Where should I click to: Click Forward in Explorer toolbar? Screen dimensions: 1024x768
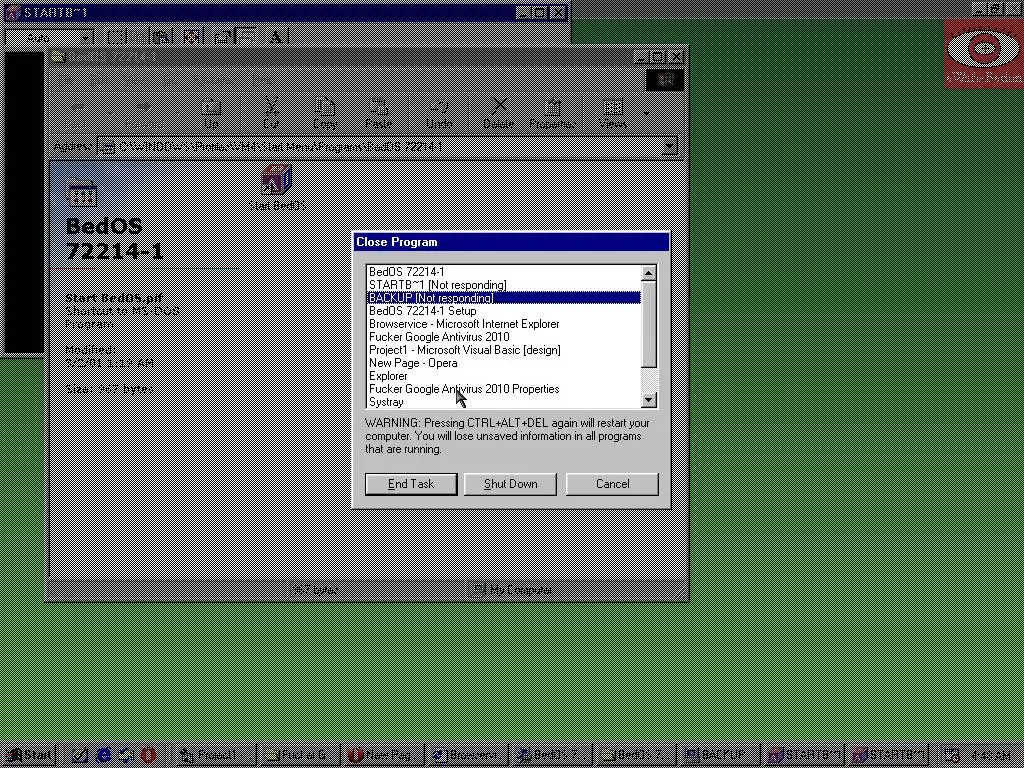(x=144, y=114)
